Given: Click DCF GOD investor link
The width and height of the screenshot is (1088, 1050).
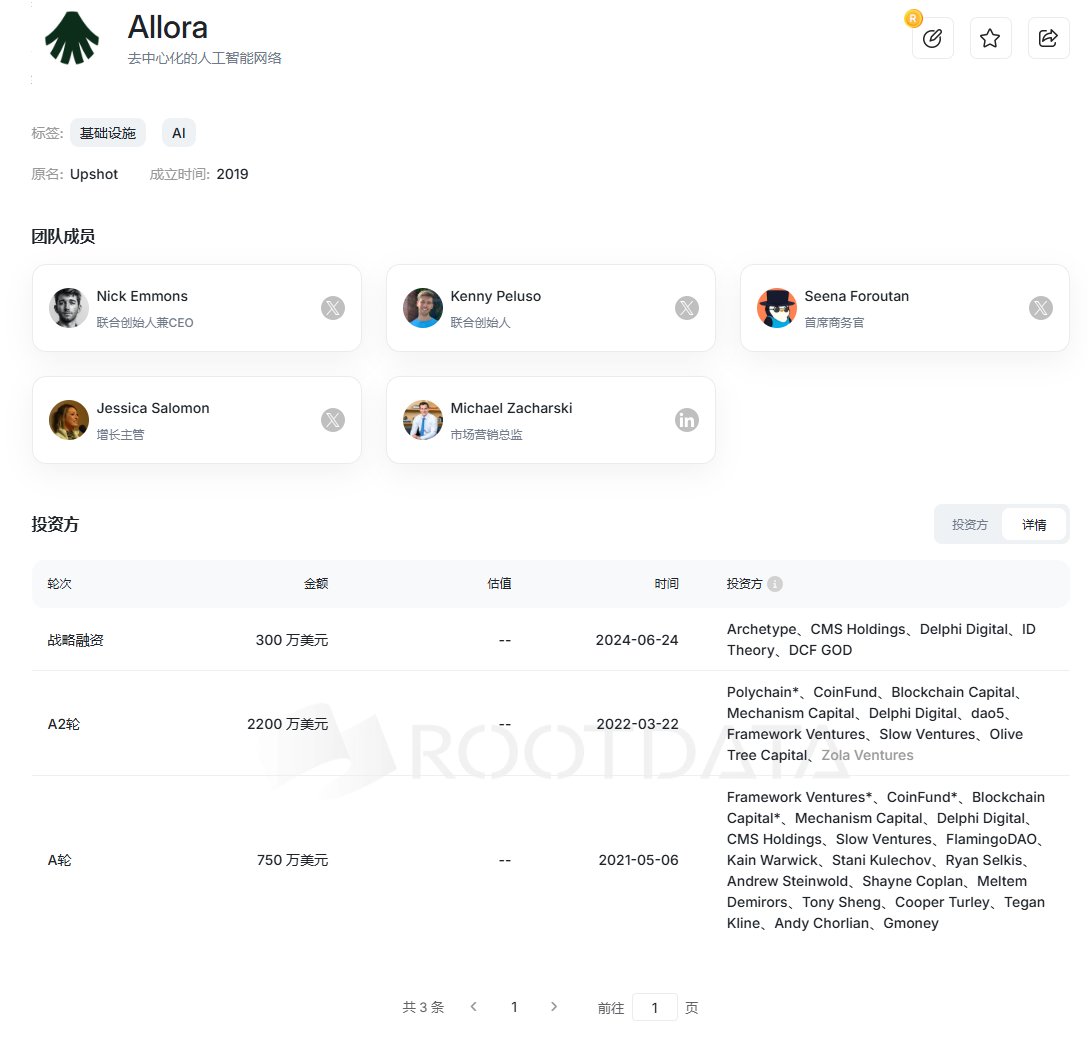Looking at the screenshot, I should pyautogui.click(x=820, y=650).
